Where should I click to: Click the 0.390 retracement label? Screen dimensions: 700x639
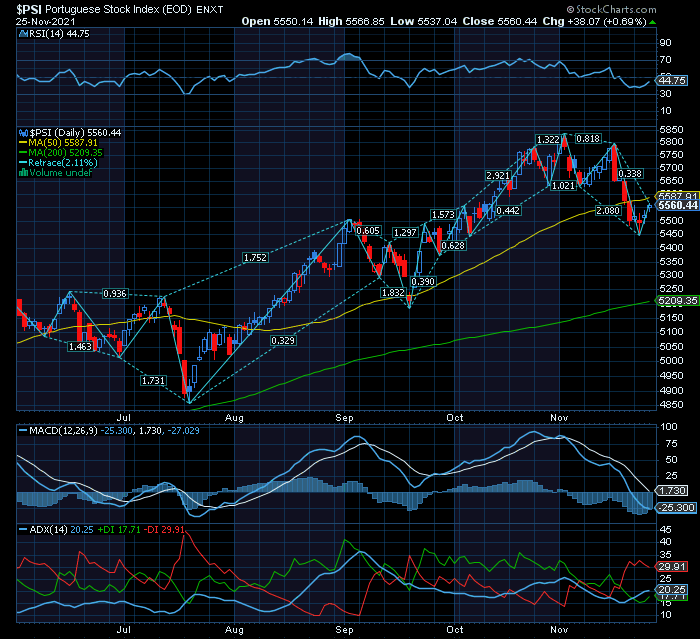coord(423,282)
